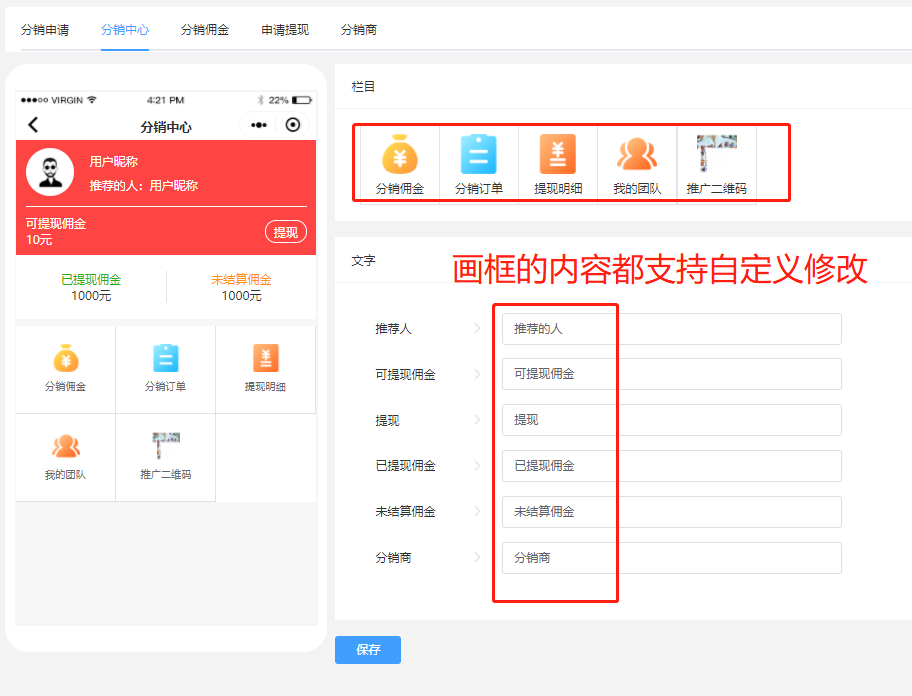Click 推荐的人：用户昵称 text in preview
This screenshot has width=912, height=696.
coord(144,185)
